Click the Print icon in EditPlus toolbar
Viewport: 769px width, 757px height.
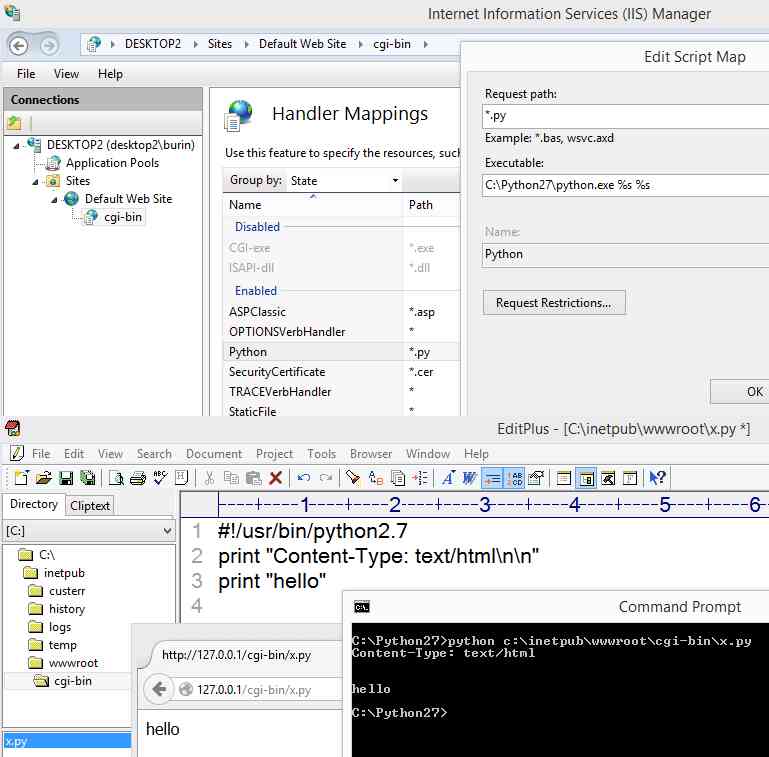coord(137,478)
